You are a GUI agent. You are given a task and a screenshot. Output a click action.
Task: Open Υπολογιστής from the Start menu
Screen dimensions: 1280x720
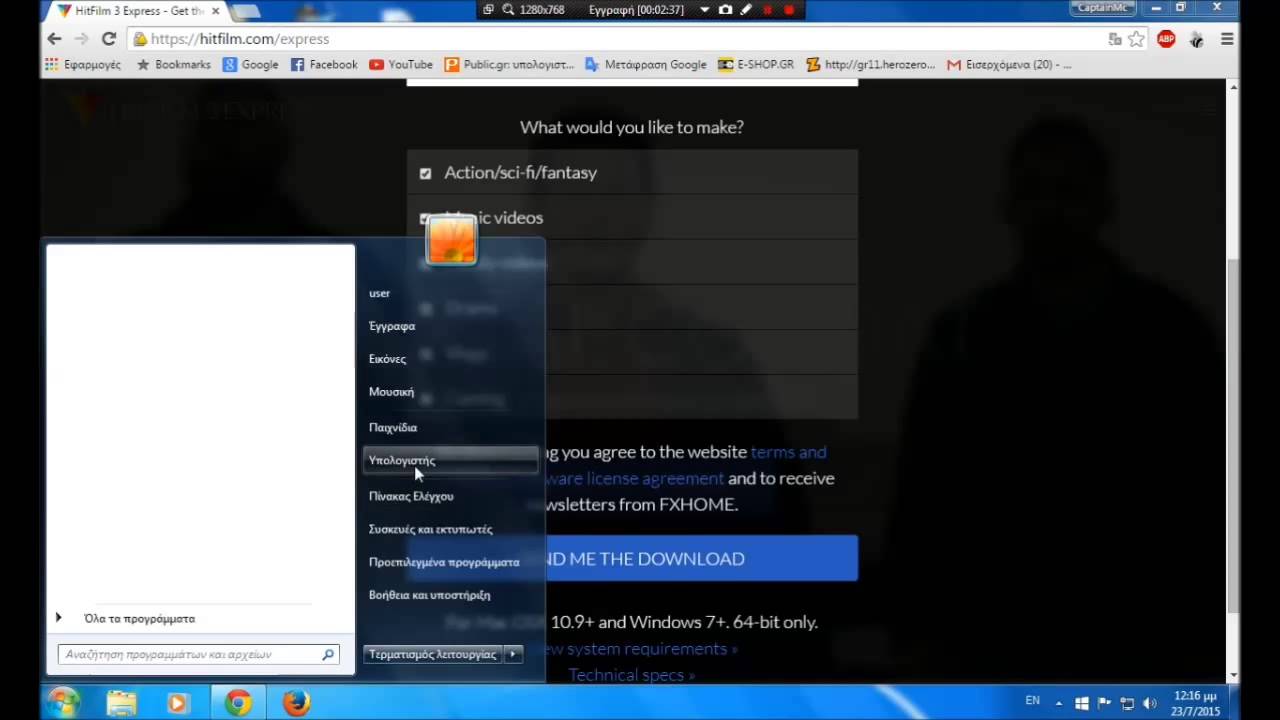click(450, 460)
